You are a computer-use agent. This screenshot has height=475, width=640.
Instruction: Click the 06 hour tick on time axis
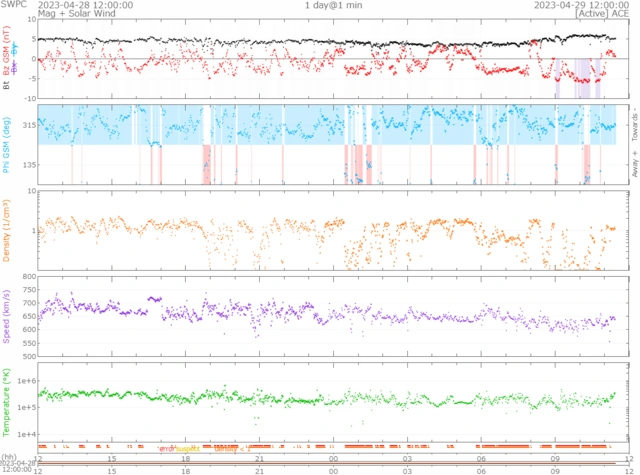[481, 457]
